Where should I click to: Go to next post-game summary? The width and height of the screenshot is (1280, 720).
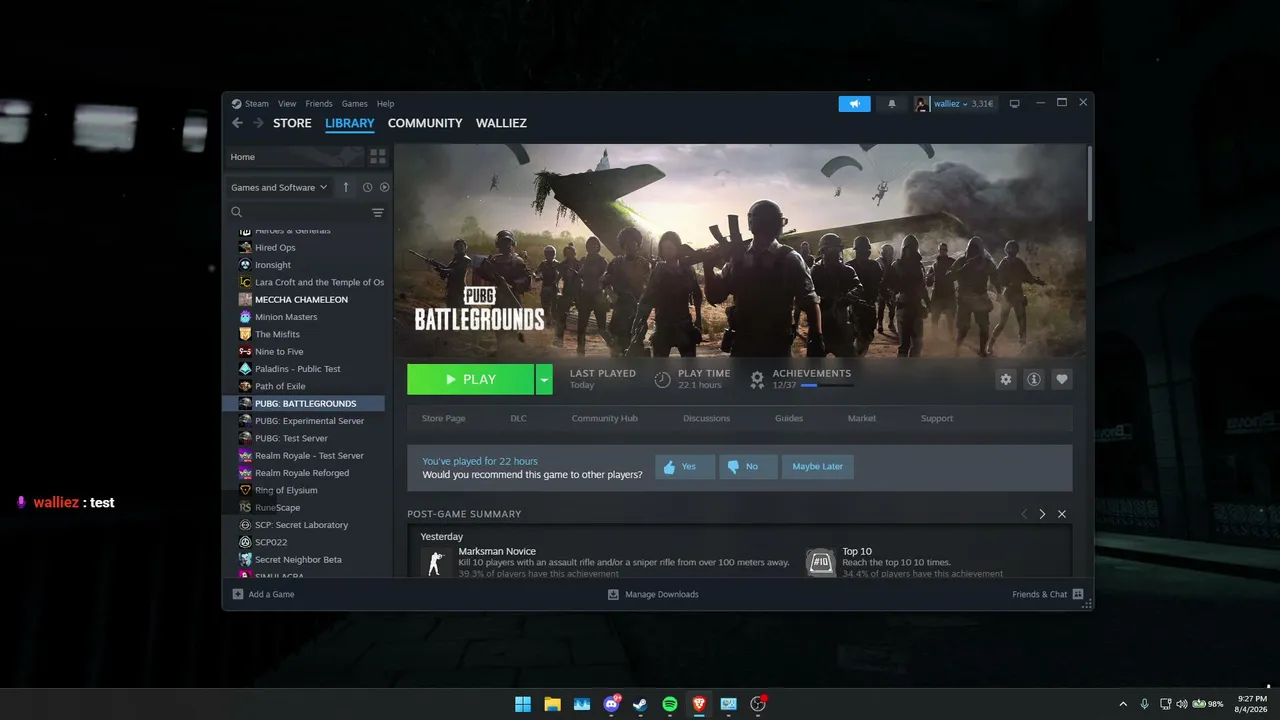pyautogui.click(x=1042, y=514)
